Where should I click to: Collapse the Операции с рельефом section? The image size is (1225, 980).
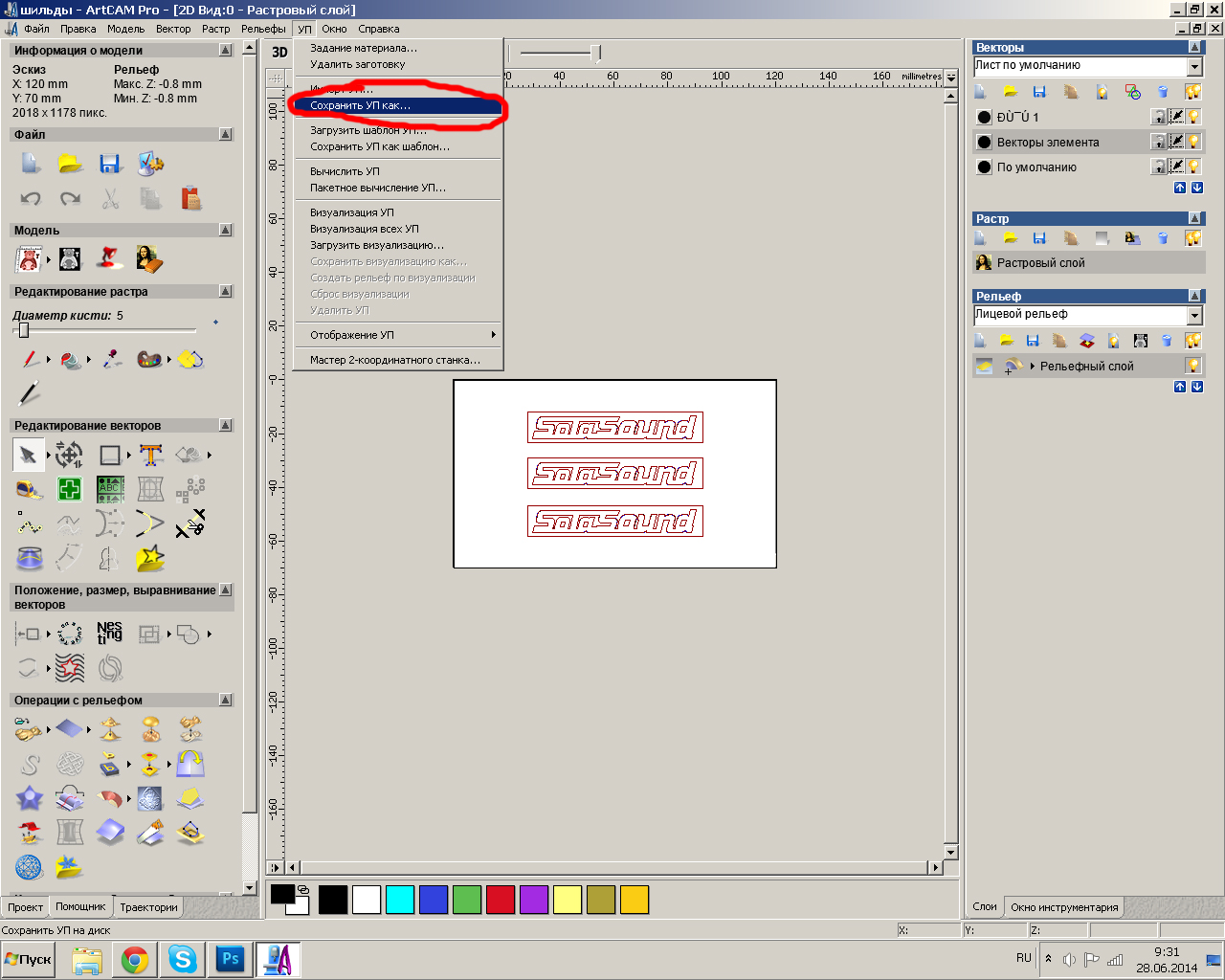pos(226,700)
